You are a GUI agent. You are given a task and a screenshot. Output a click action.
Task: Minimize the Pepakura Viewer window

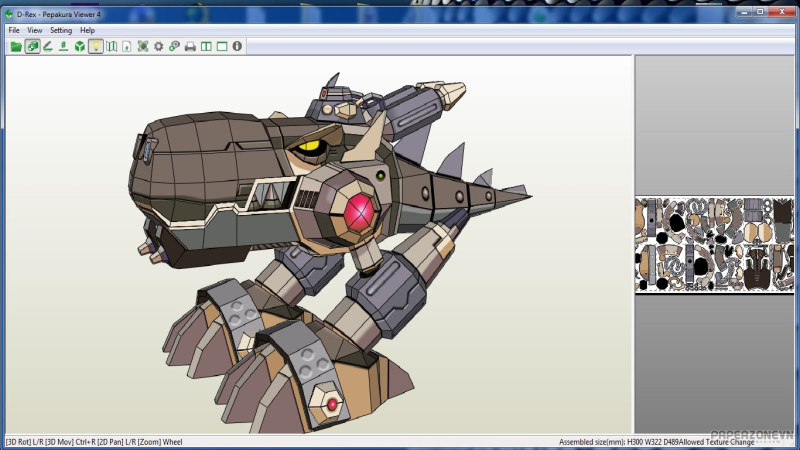pyautogui.click(x=744, y=12)
